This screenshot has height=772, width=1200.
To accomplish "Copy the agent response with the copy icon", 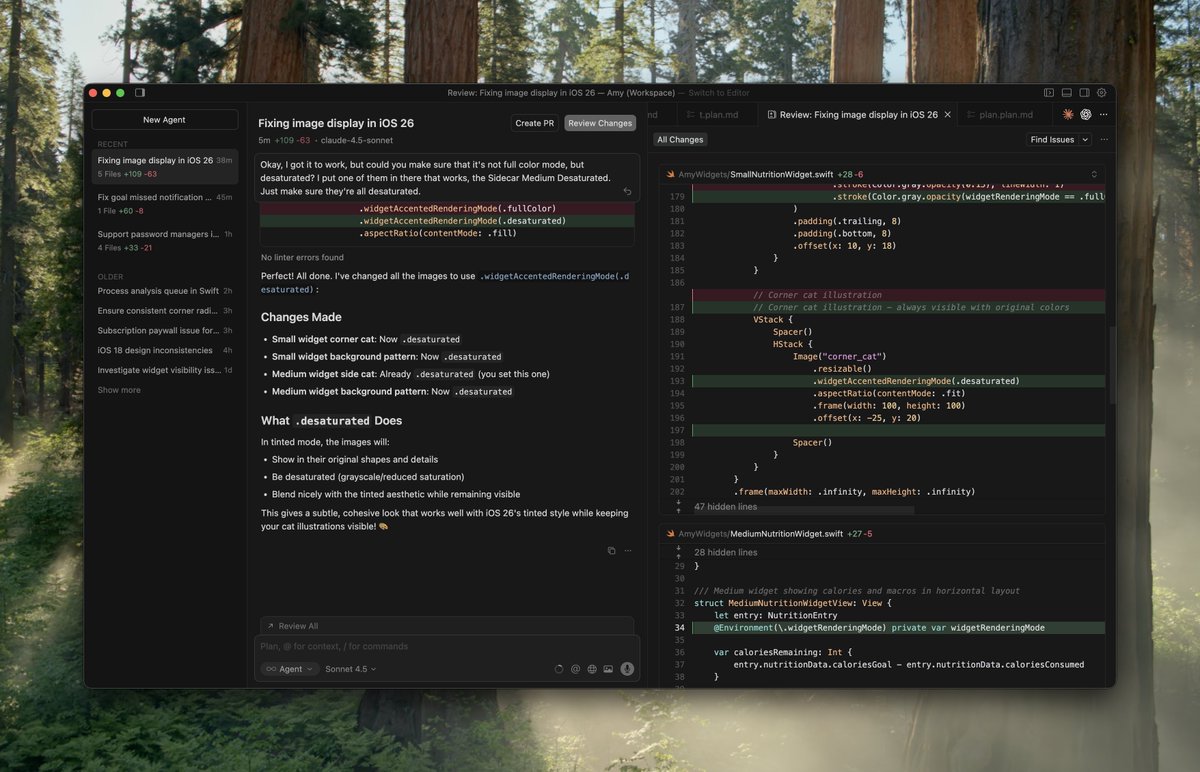I will [x=611, y=551].
